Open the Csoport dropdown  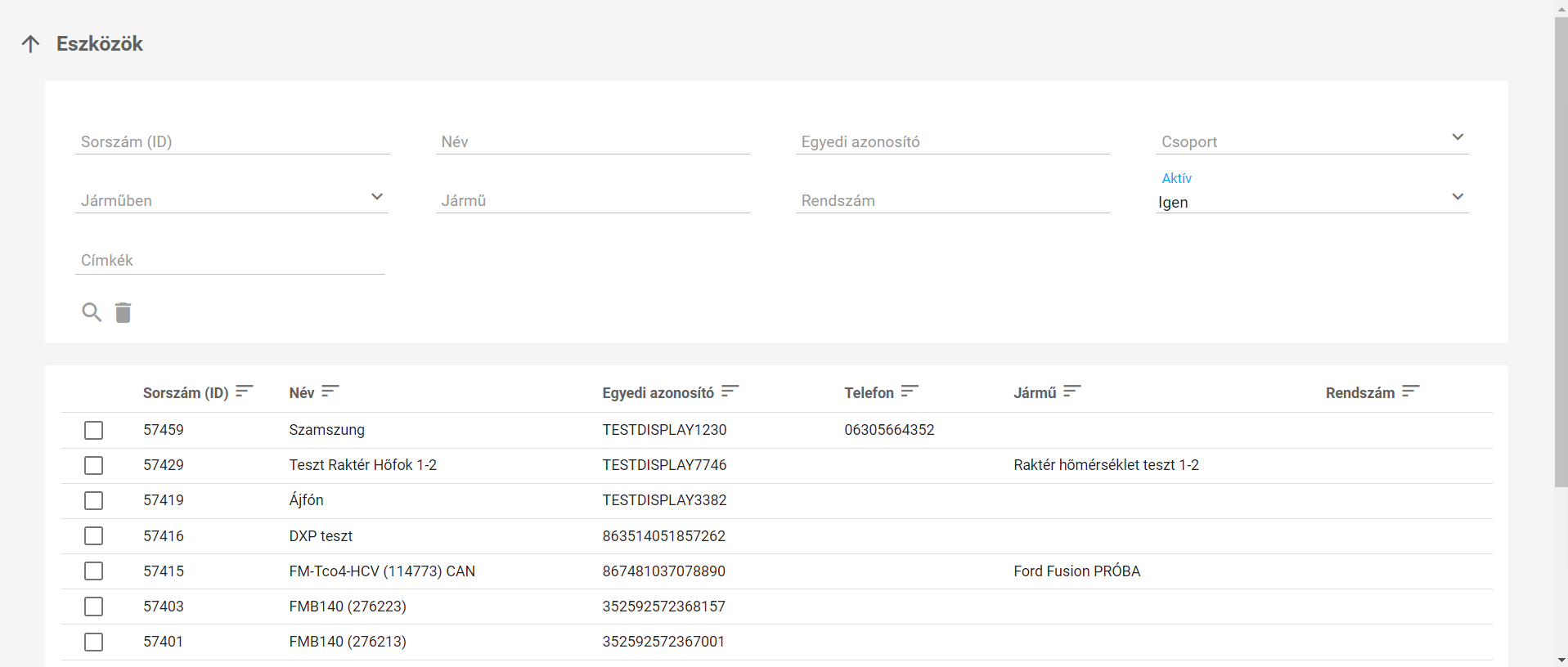[x=1311, y=141]
